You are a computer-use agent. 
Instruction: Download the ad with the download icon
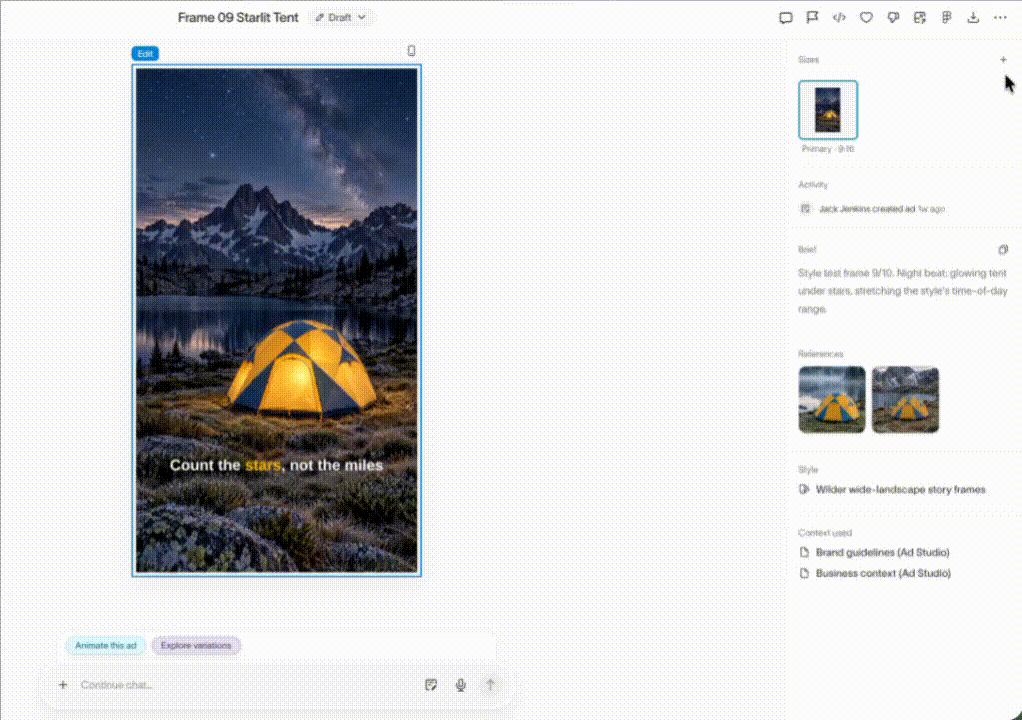[x=973, y=18]
